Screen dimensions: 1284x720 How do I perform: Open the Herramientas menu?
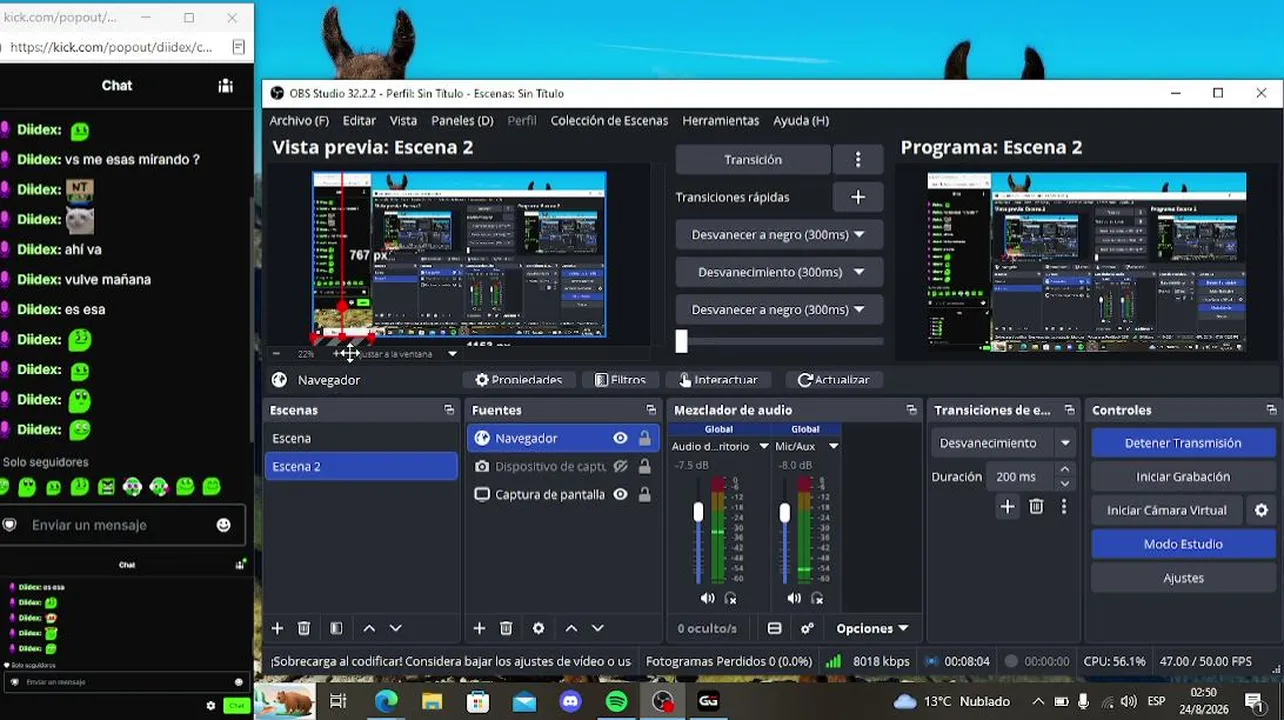(721, 120)
